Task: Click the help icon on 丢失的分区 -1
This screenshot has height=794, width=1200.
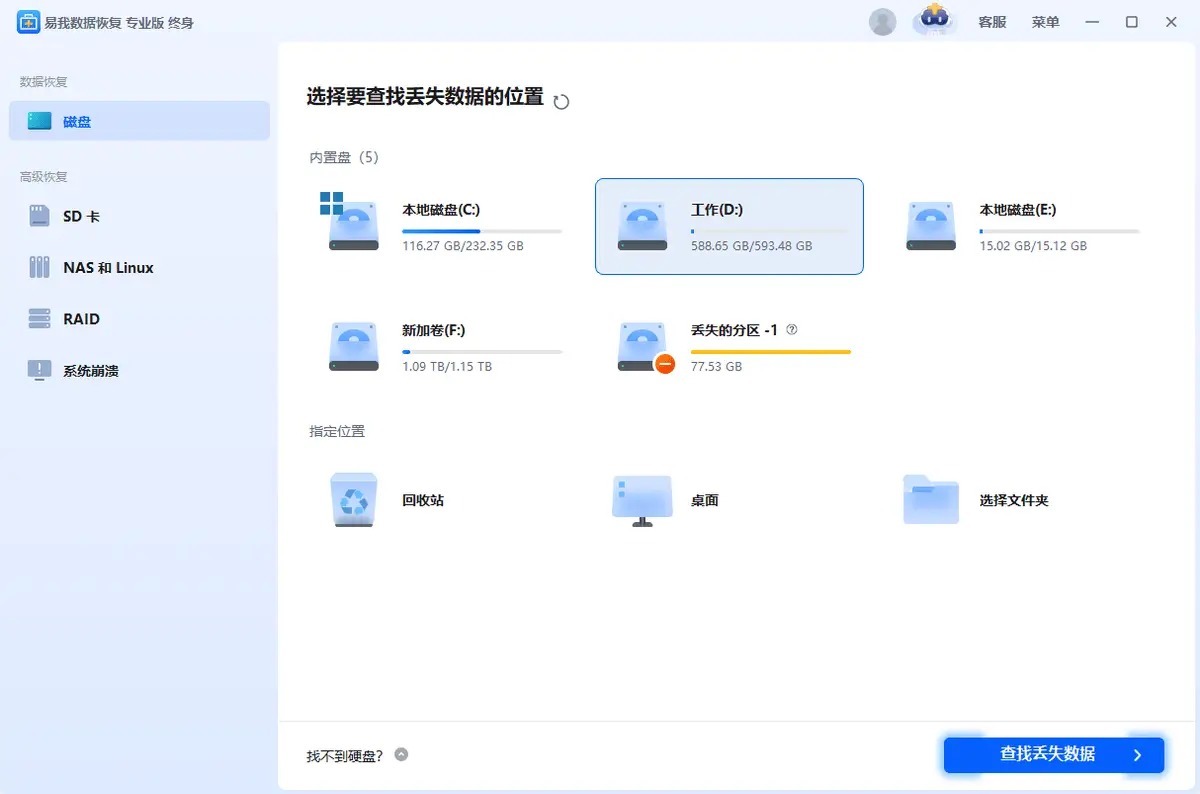Action: click(790, 329)
